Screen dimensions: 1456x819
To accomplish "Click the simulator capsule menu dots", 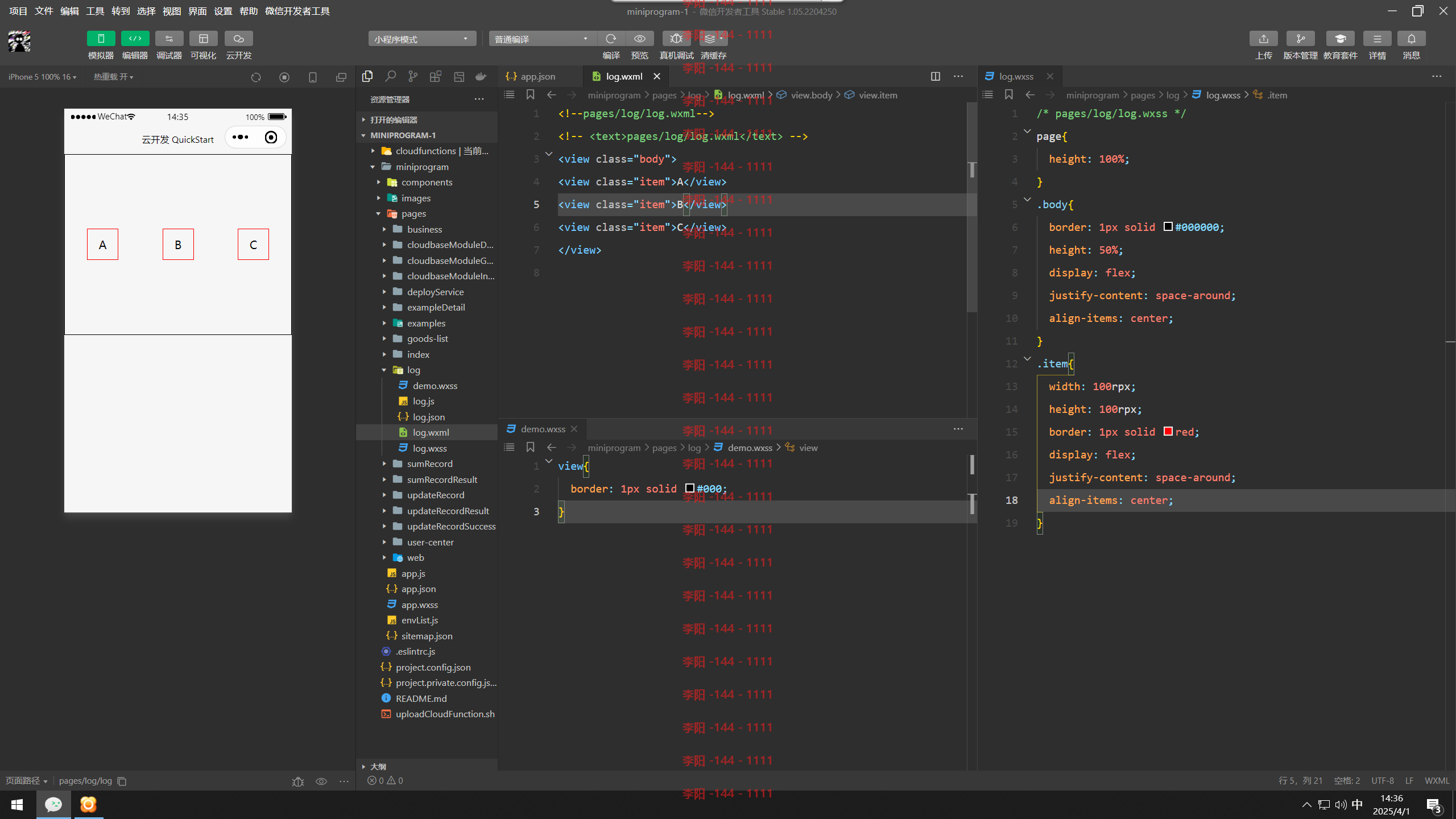I will (x=241, y=137).
